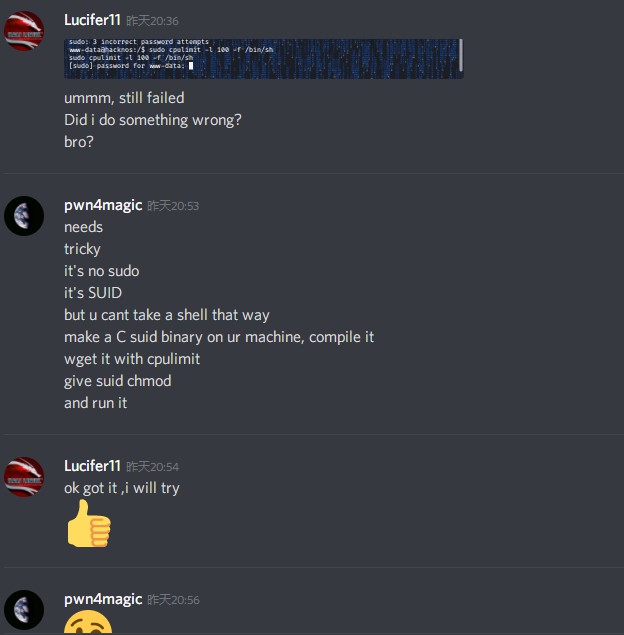
Task: Click the 20:53 message timestamp
Action: coord(173,206)
